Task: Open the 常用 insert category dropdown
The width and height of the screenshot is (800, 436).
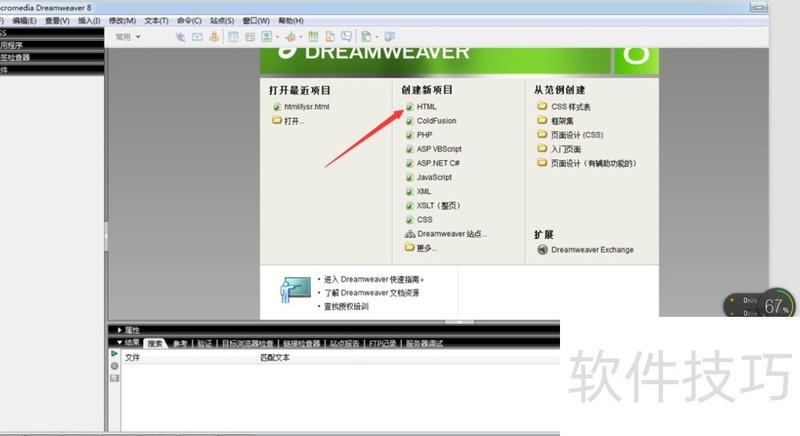Action: coord(128,37)
